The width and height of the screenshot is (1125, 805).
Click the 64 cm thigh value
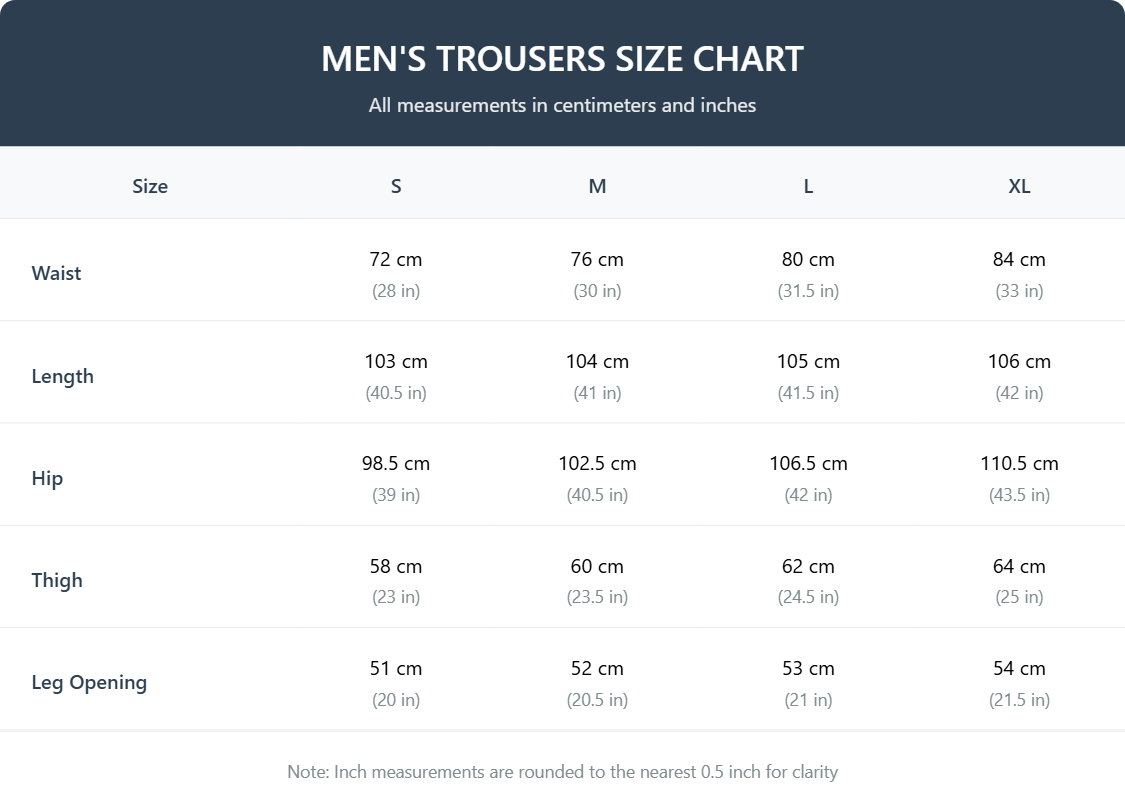coord(1019,566)
